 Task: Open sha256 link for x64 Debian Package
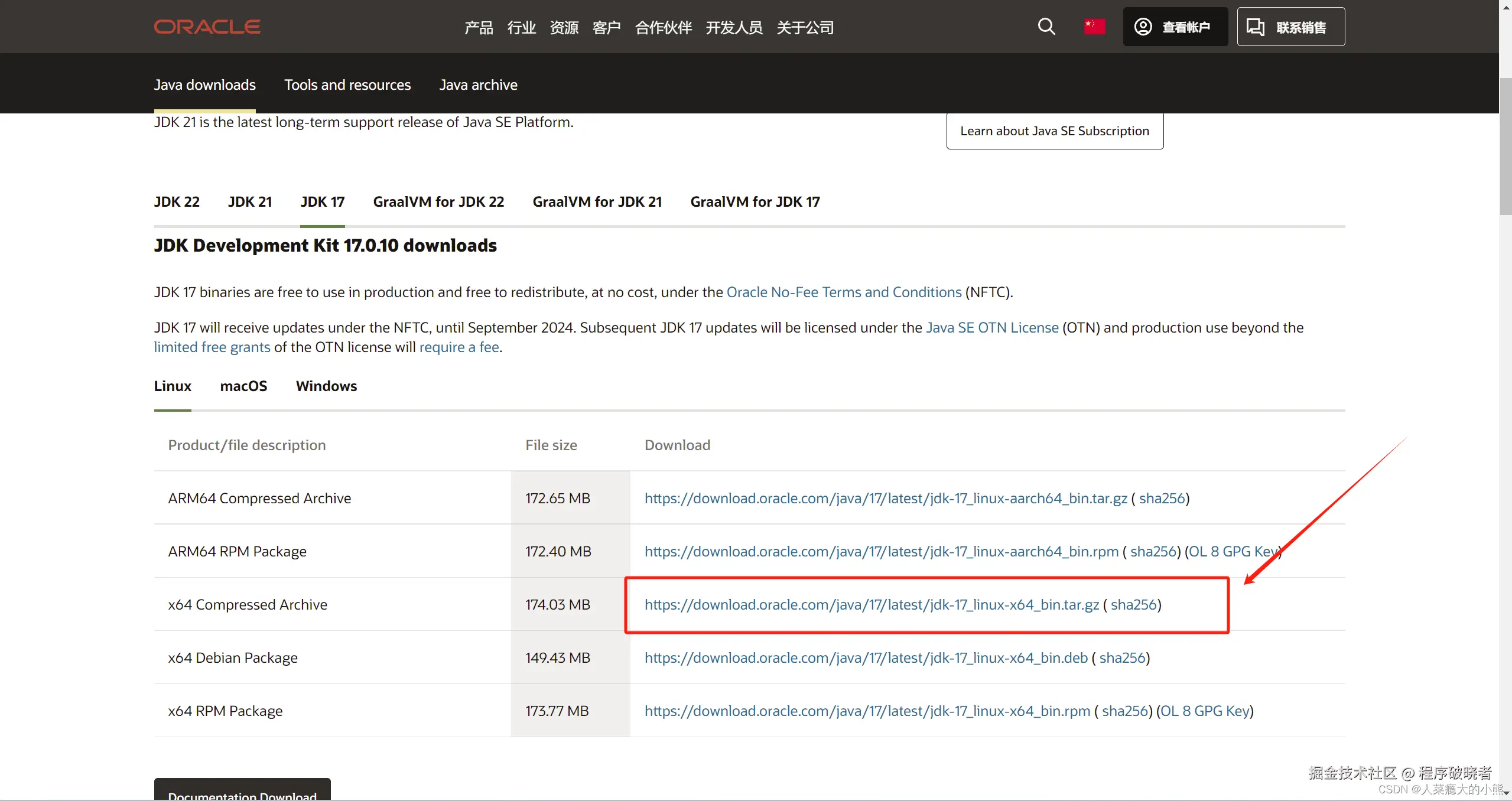tap(1122, 658)
